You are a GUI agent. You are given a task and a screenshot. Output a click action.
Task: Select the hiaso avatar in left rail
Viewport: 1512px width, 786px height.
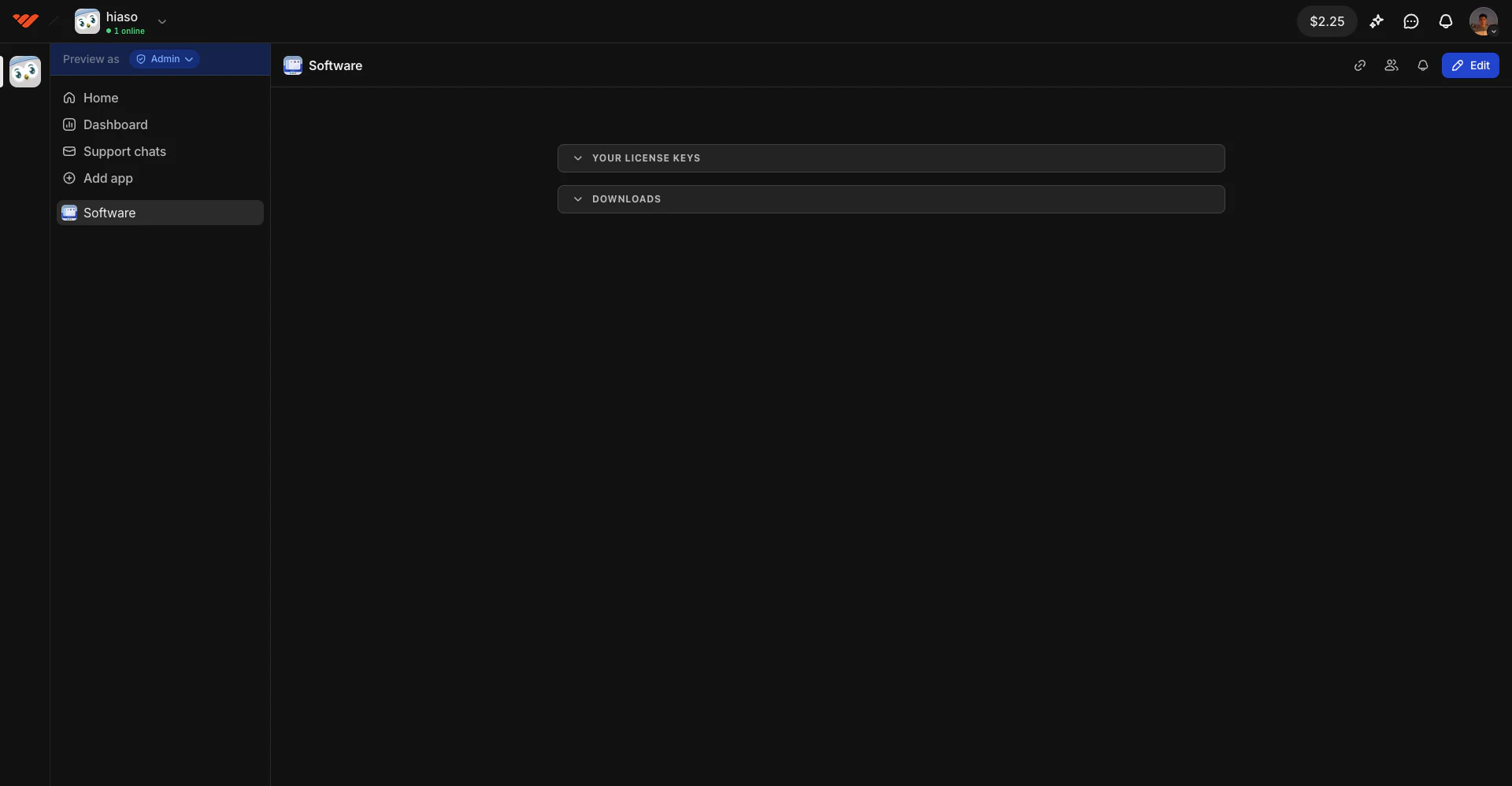pos(25,72)
